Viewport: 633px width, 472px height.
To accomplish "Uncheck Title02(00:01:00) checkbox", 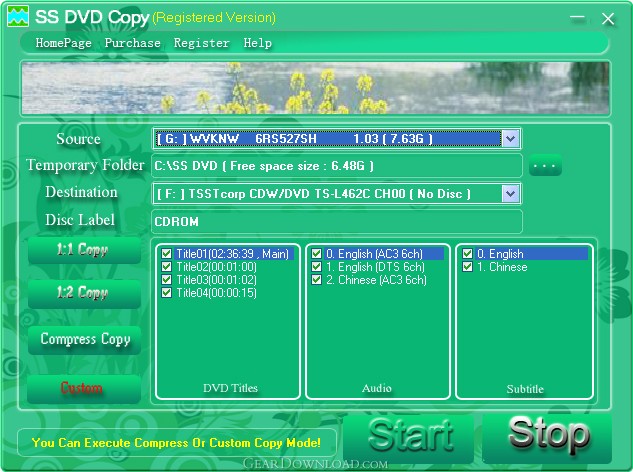I will pyautogui.click(x=166, y=266).
